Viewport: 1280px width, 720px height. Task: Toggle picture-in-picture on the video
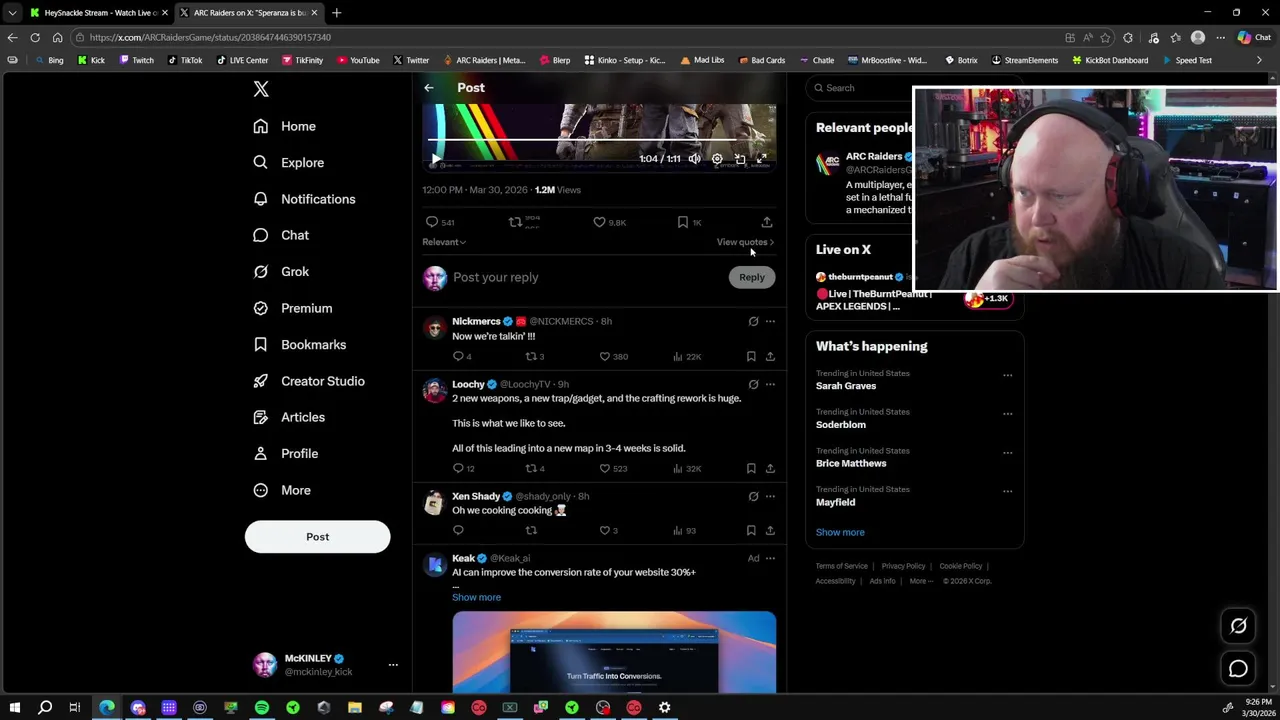point(740,159)
